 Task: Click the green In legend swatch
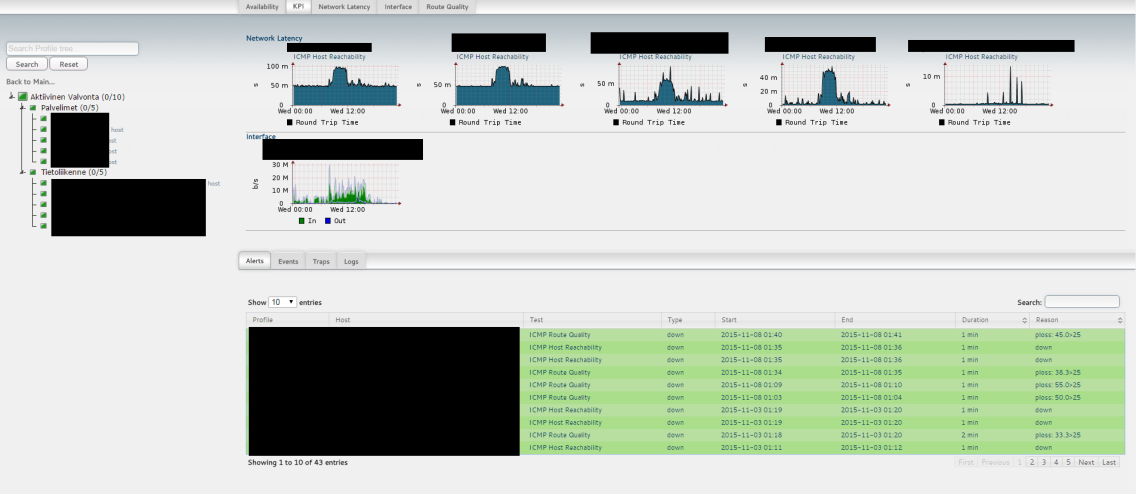click(301, 221)
